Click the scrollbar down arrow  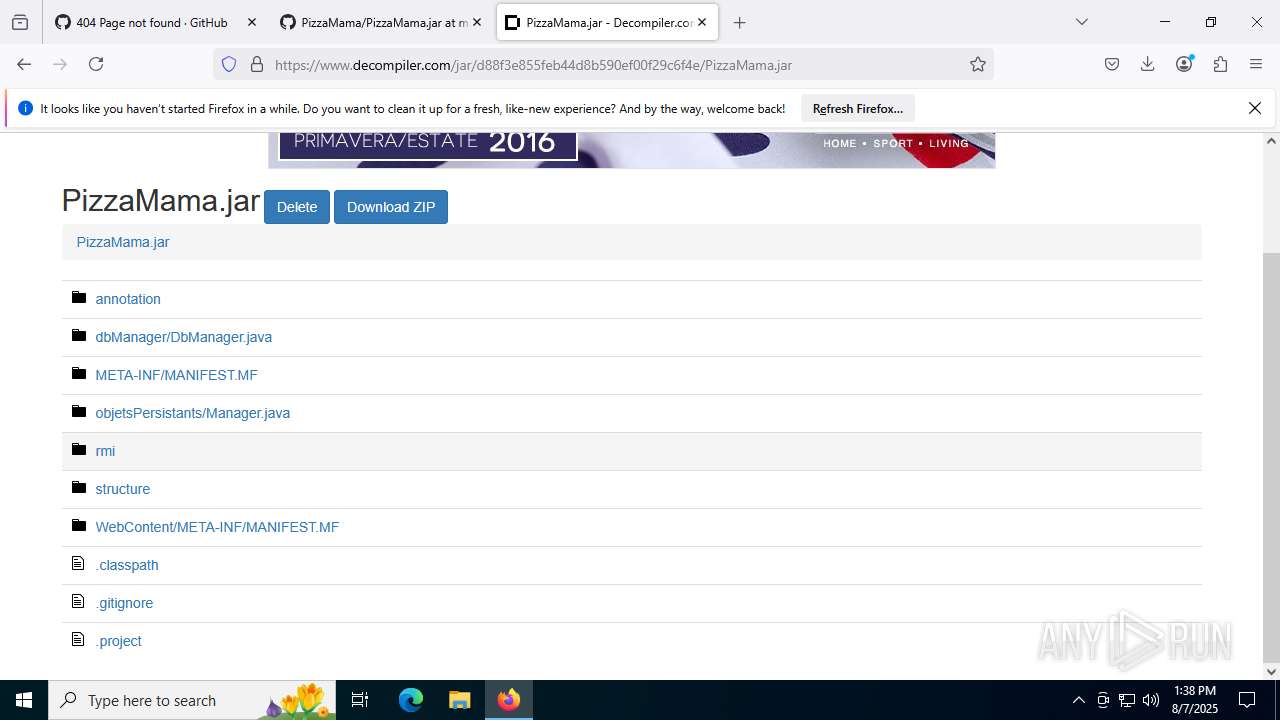click(1271, 671)
